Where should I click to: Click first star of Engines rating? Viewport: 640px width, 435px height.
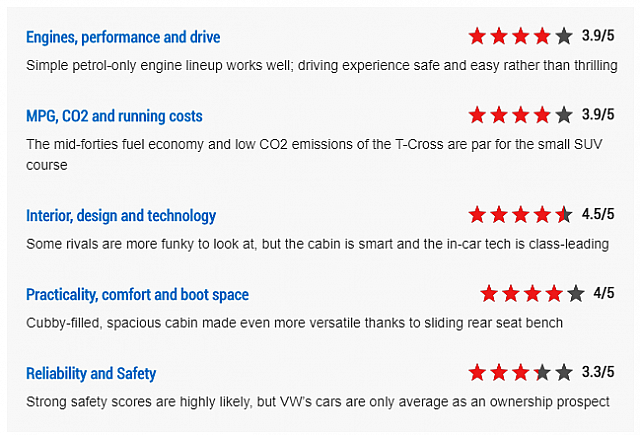pos(478,37)
